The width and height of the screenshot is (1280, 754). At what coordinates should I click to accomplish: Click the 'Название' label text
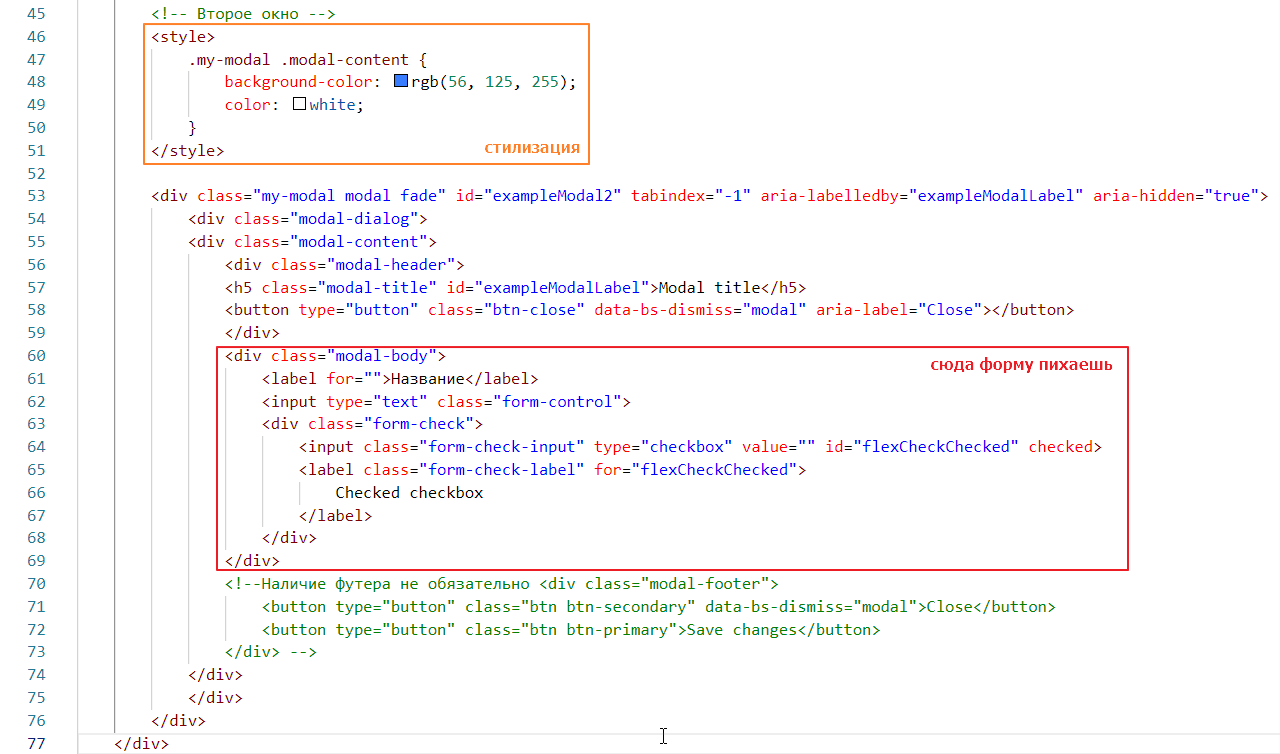(427, 379)
